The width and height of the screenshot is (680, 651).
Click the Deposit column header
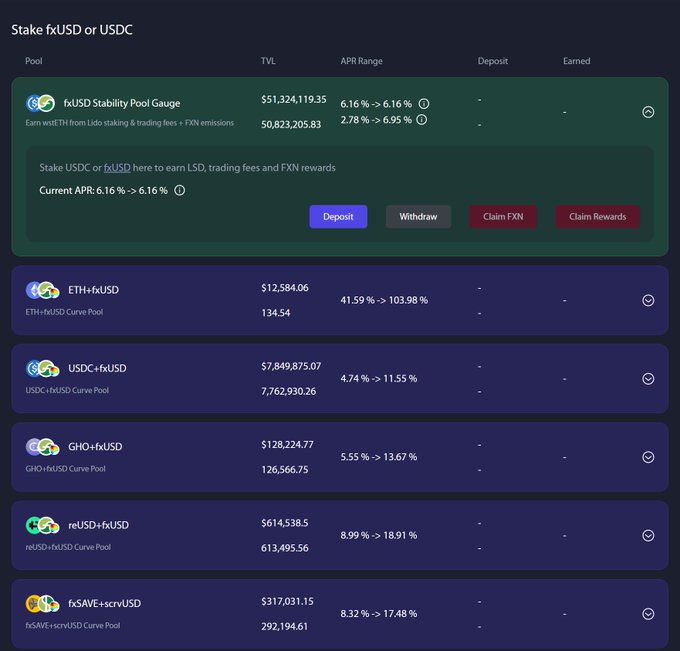(x=493, y=61)
